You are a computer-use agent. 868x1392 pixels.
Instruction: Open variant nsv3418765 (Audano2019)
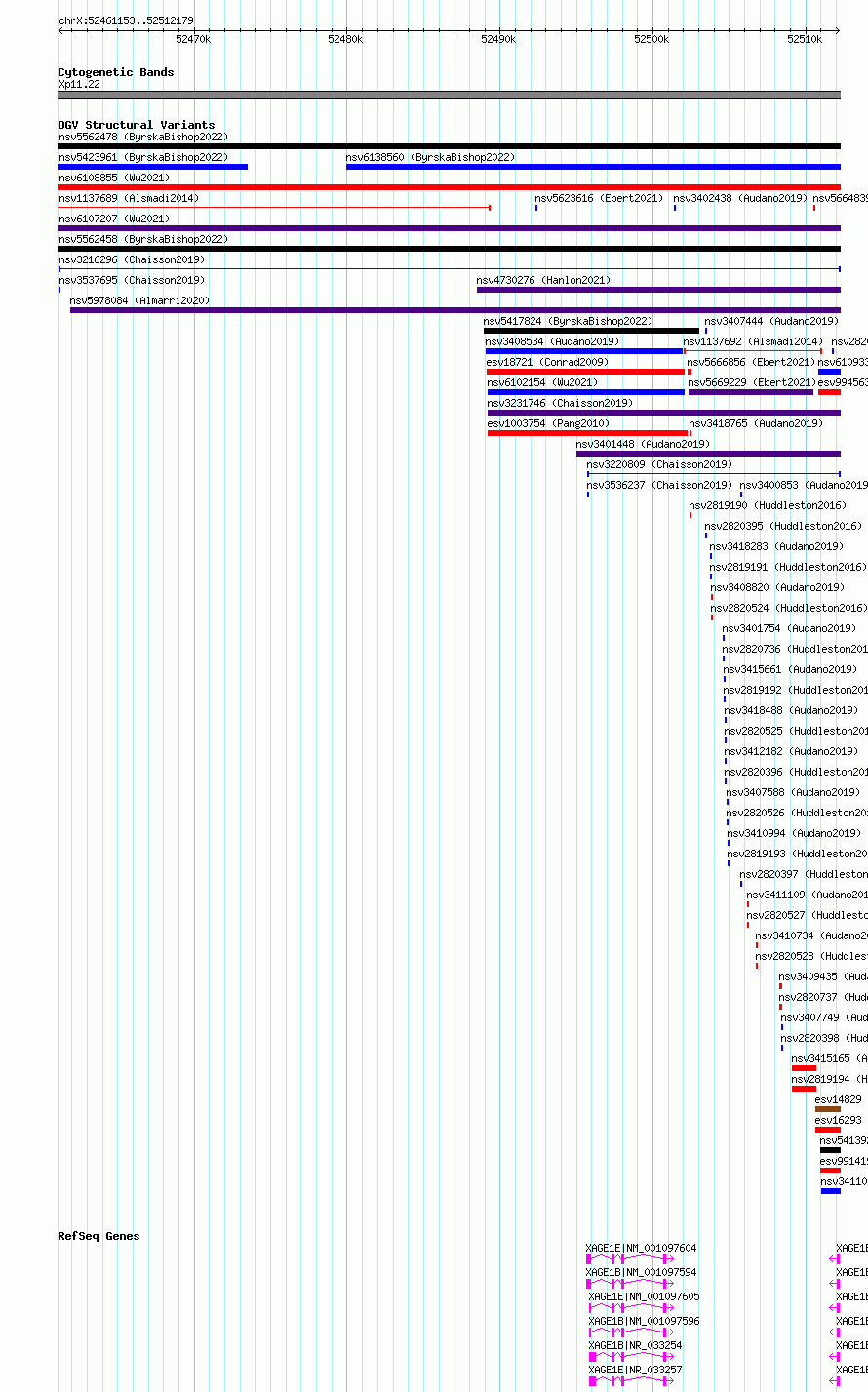[756, 423]
